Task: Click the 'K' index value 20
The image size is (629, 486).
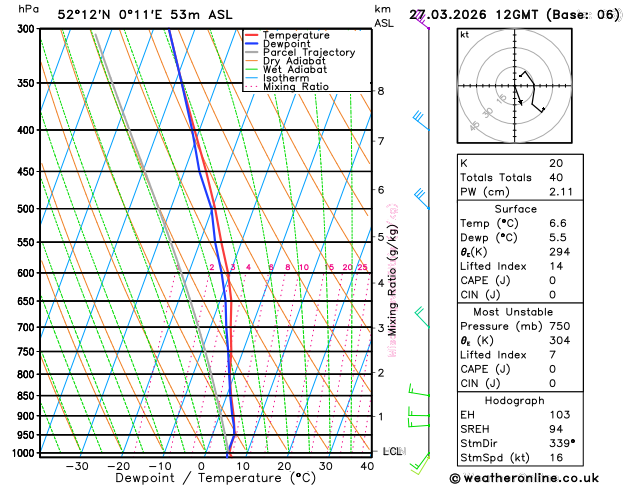Action: [x=556, y=163]
